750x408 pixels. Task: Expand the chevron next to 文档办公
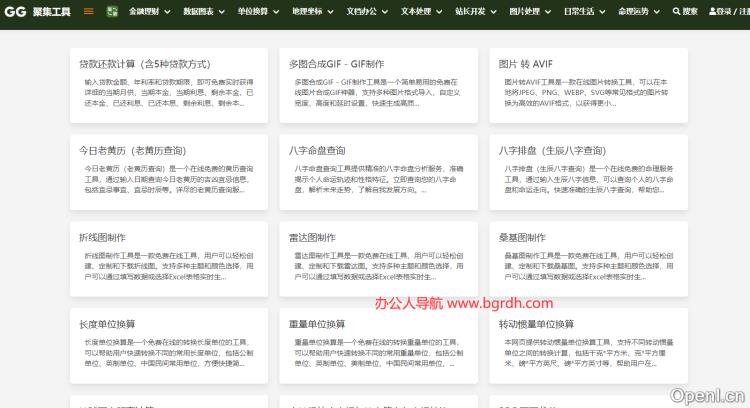pyautogui.click(x=385, y=11)
